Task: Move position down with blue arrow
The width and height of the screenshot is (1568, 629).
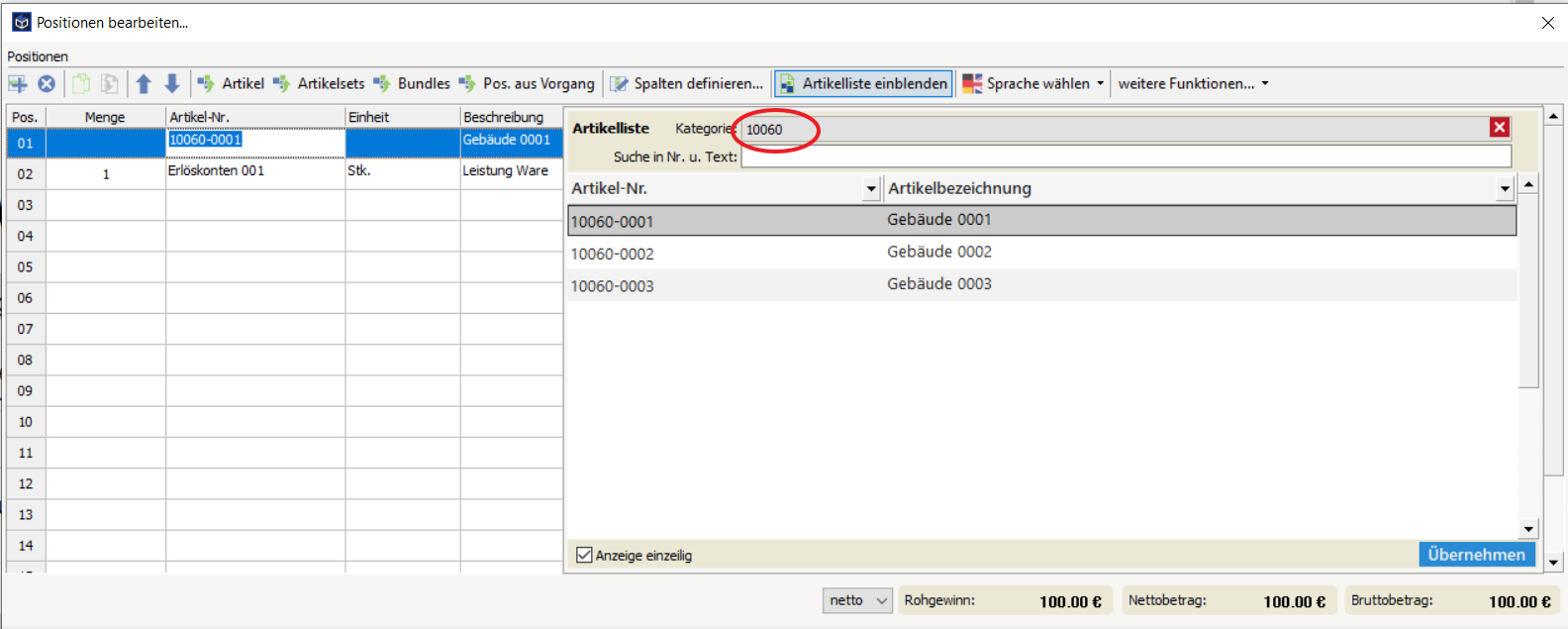Action: pyautogui.click(x=172, y=83)
